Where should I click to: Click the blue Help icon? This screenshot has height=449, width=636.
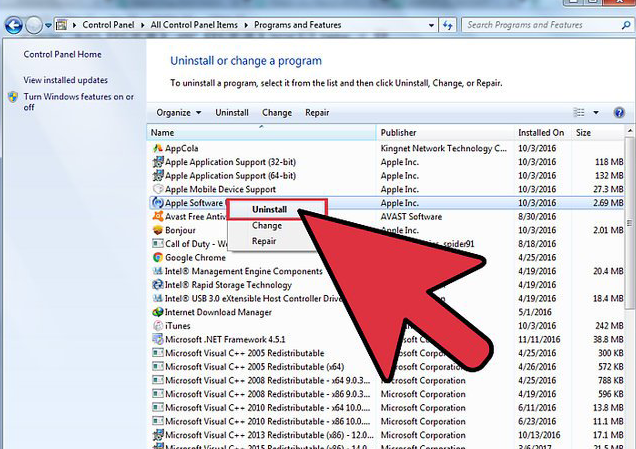[619, 112]
